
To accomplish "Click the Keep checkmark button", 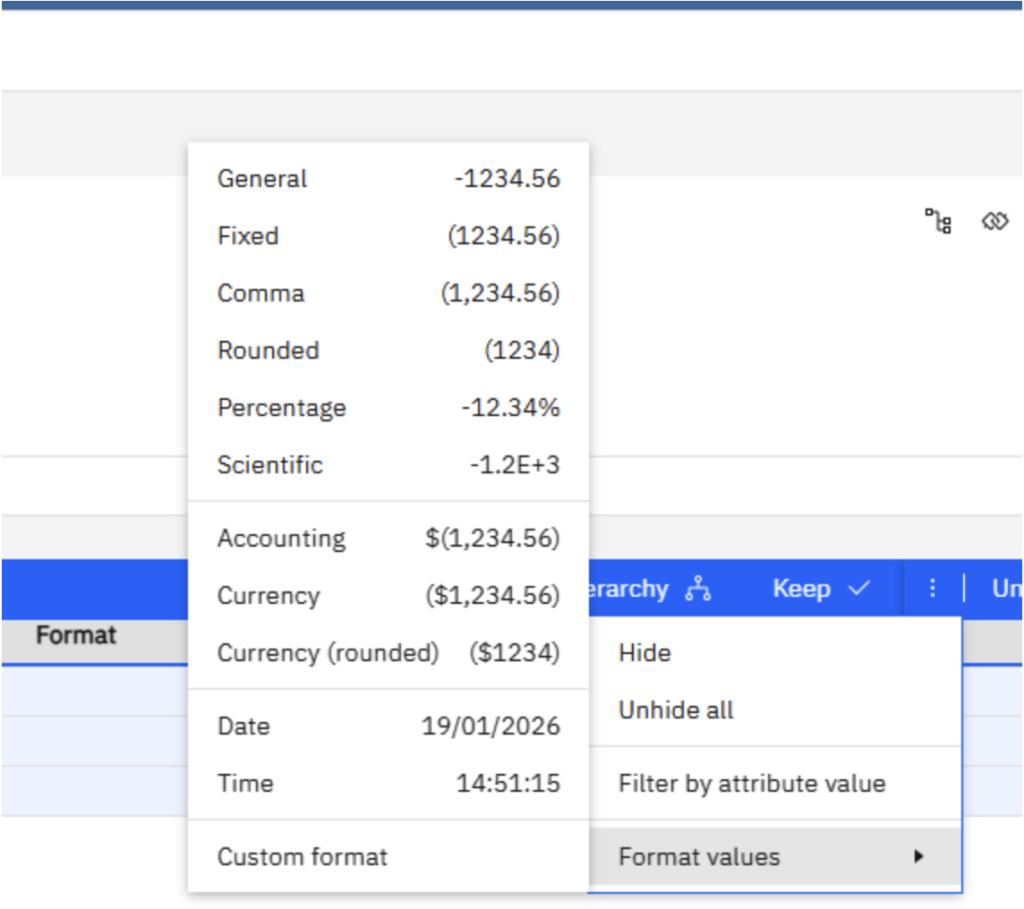I will 821,589.
